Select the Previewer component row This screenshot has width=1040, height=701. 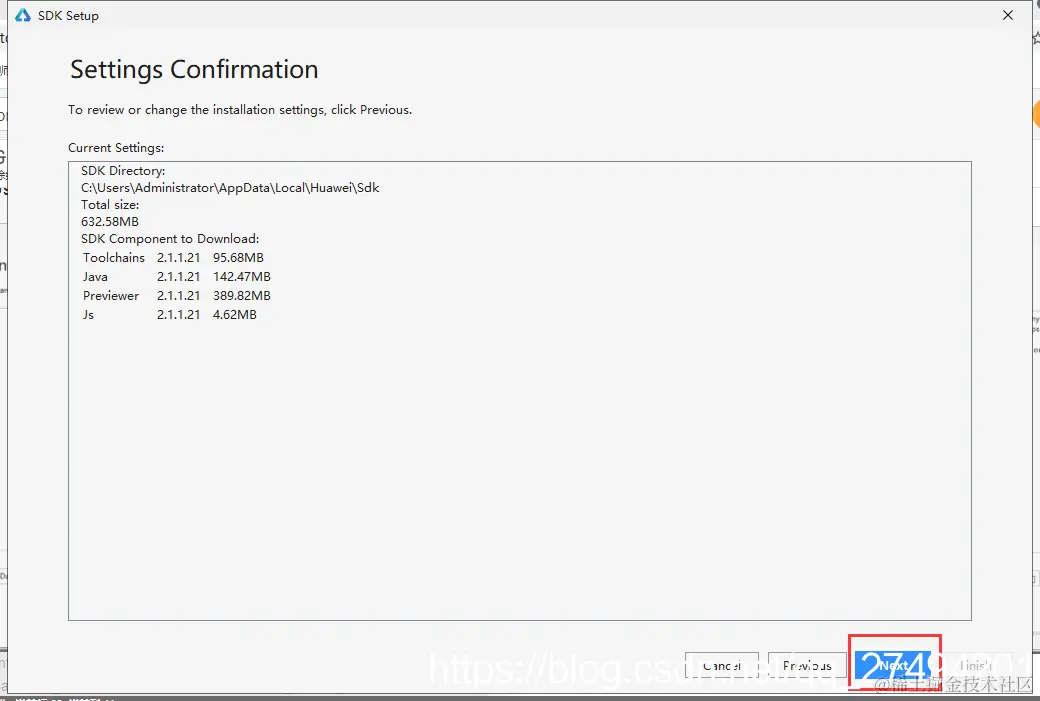[176, 296]
